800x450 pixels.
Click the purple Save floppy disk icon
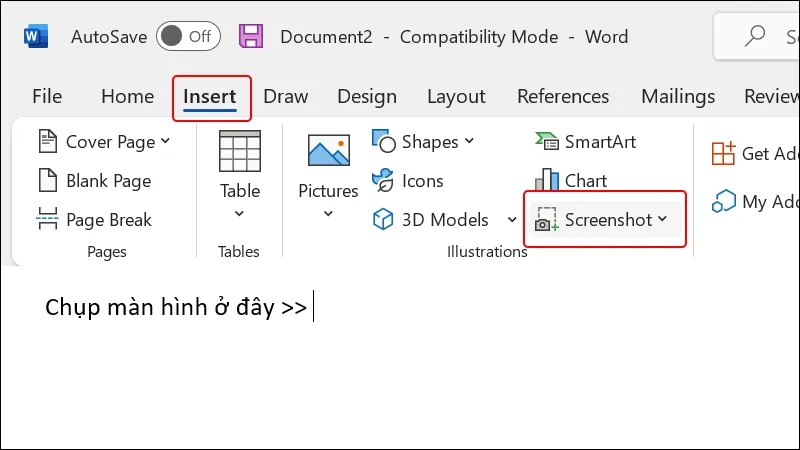(251, 36)
